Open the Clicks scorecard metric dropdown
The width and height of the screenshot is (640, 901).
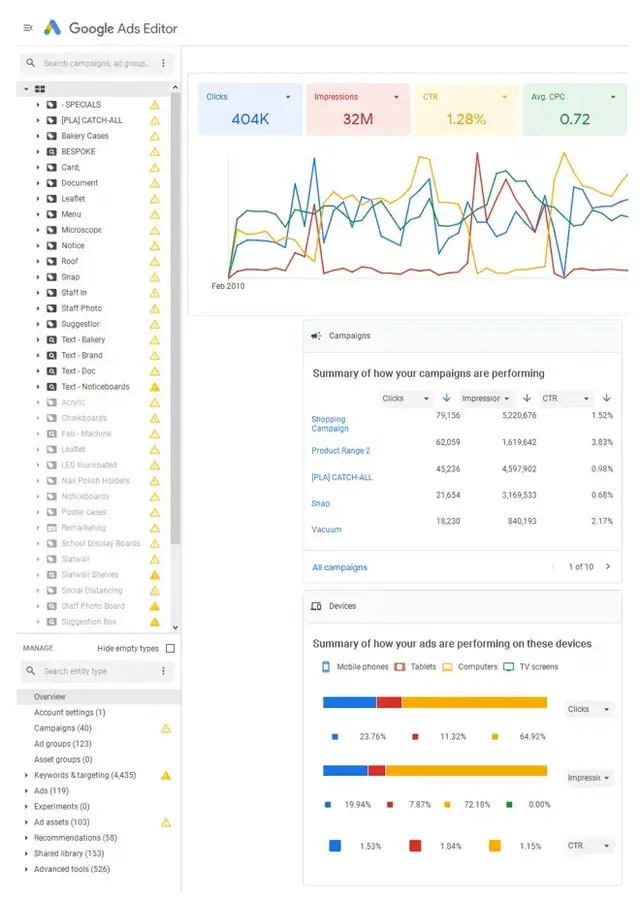point(288,97)
